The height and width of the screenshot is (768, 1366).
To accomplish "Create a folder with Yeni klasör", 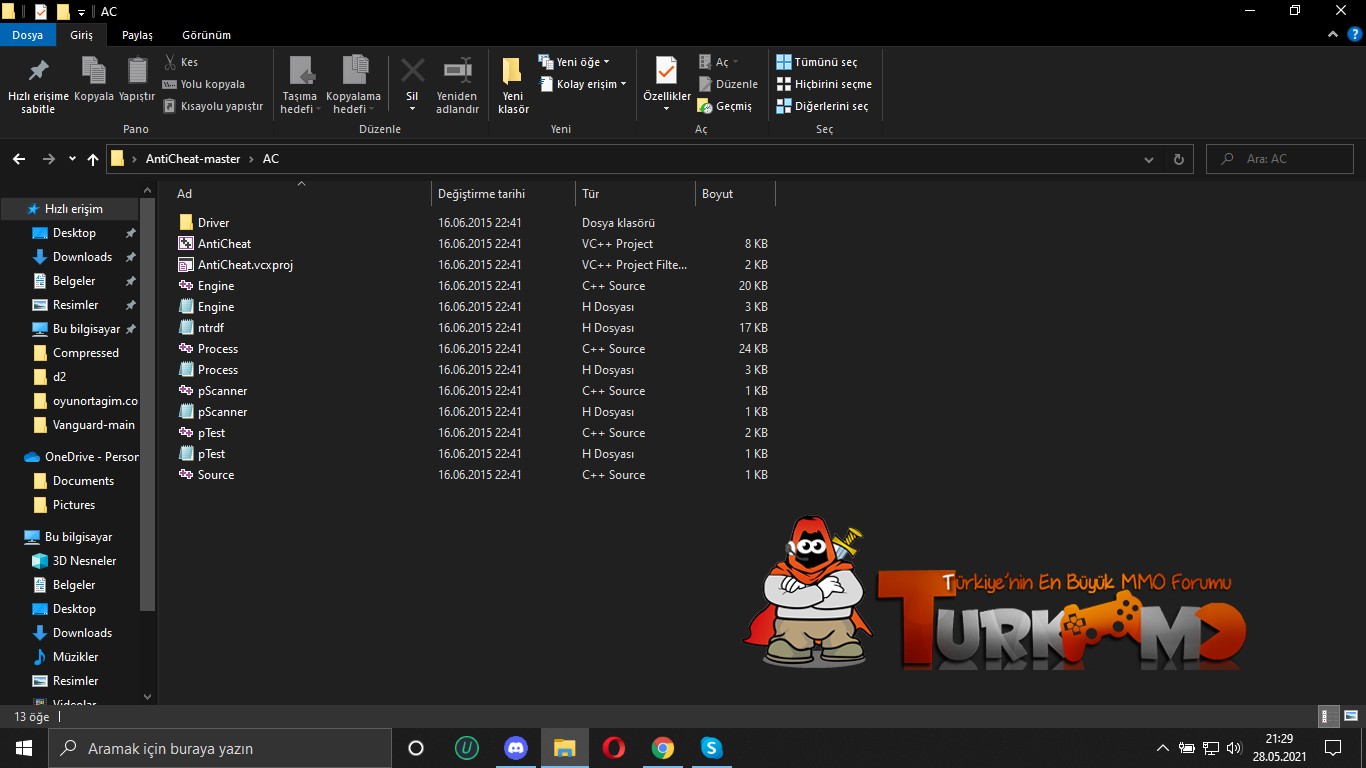I will (513, 84).
